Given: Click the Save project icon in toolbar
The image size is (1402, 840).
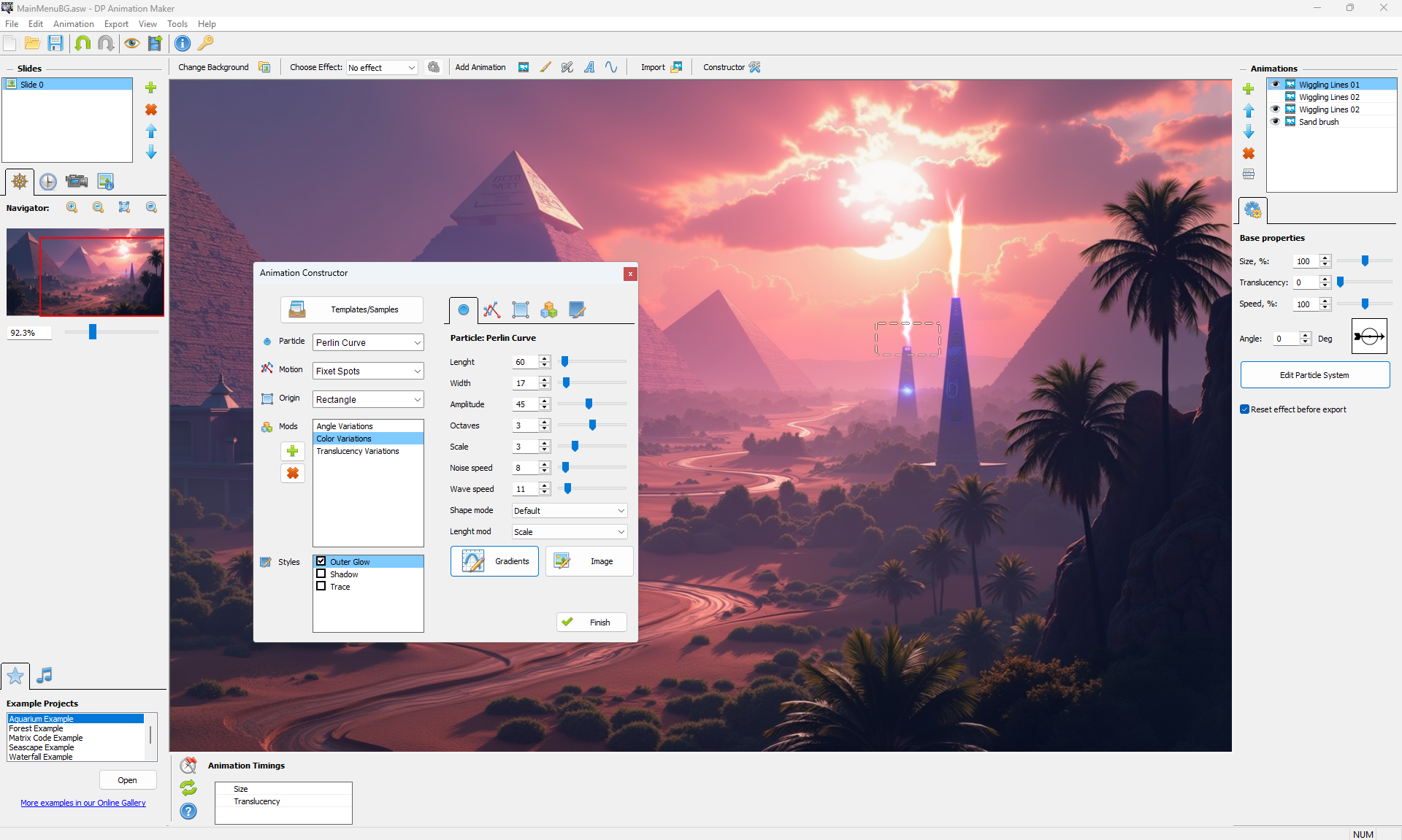Looking at the screenshot, I should coord(55,43).
